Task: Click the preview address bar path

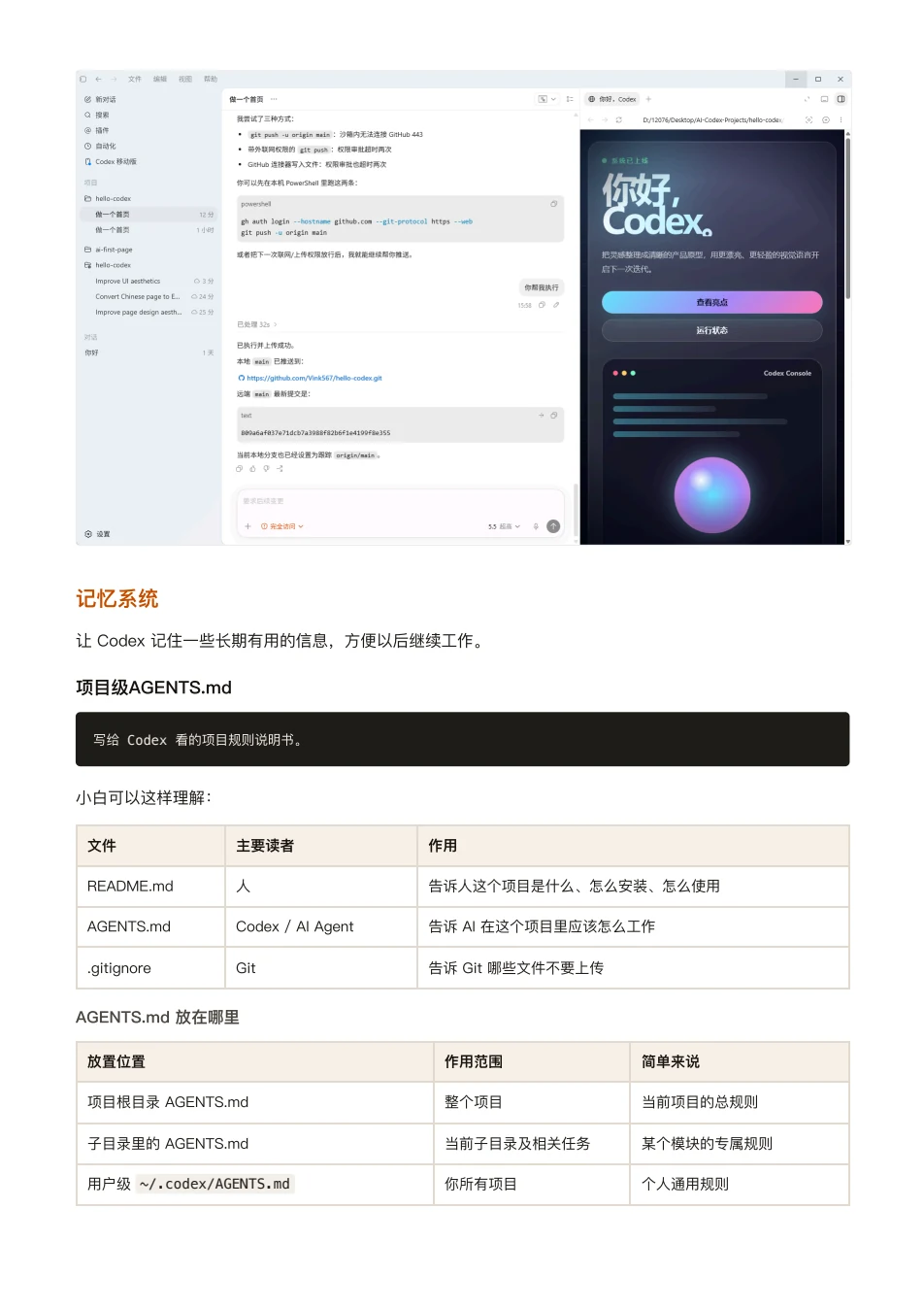Action: point(712,120)
